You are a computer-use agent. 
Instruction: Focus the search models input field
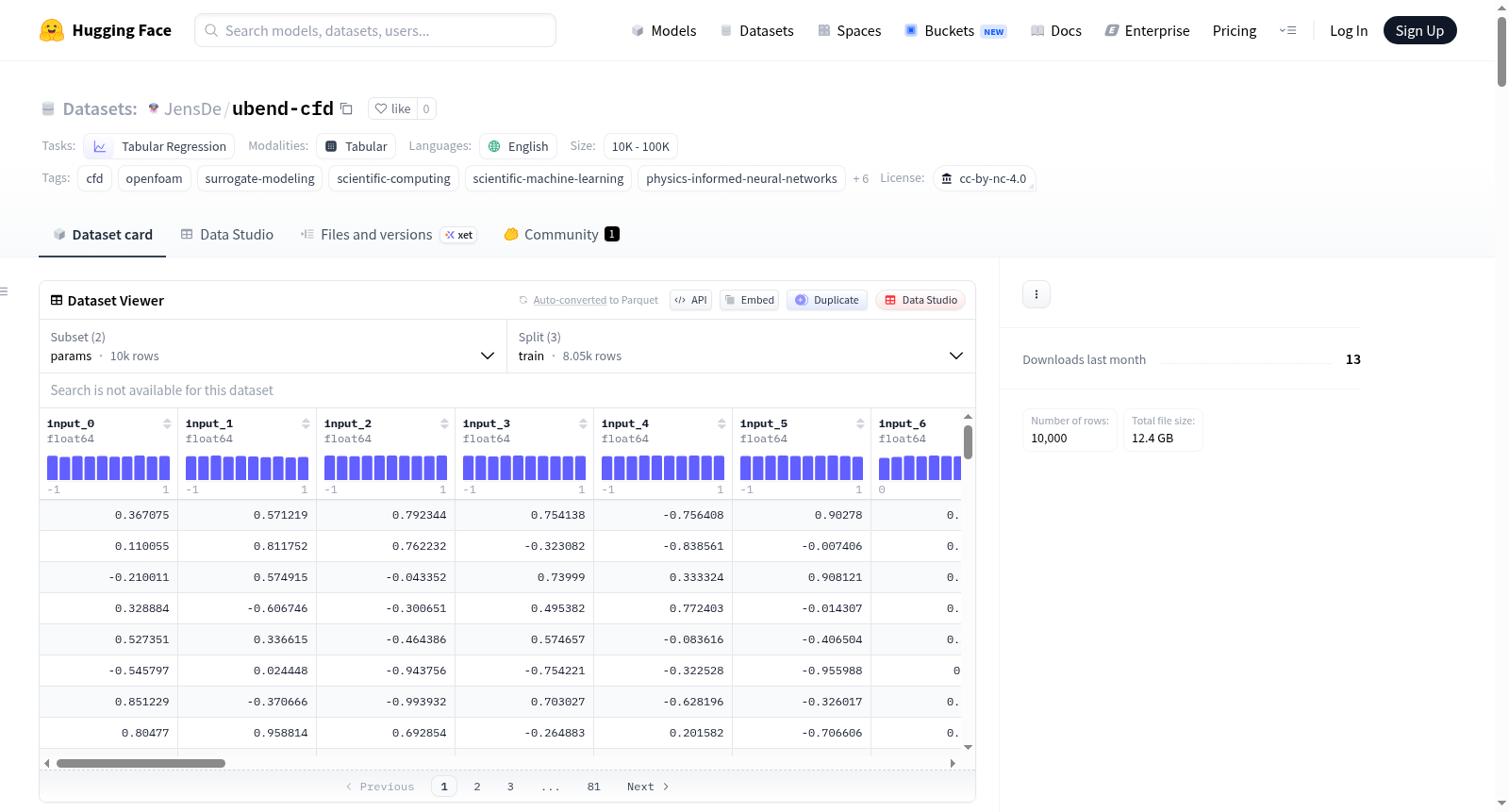pos(375,30)
